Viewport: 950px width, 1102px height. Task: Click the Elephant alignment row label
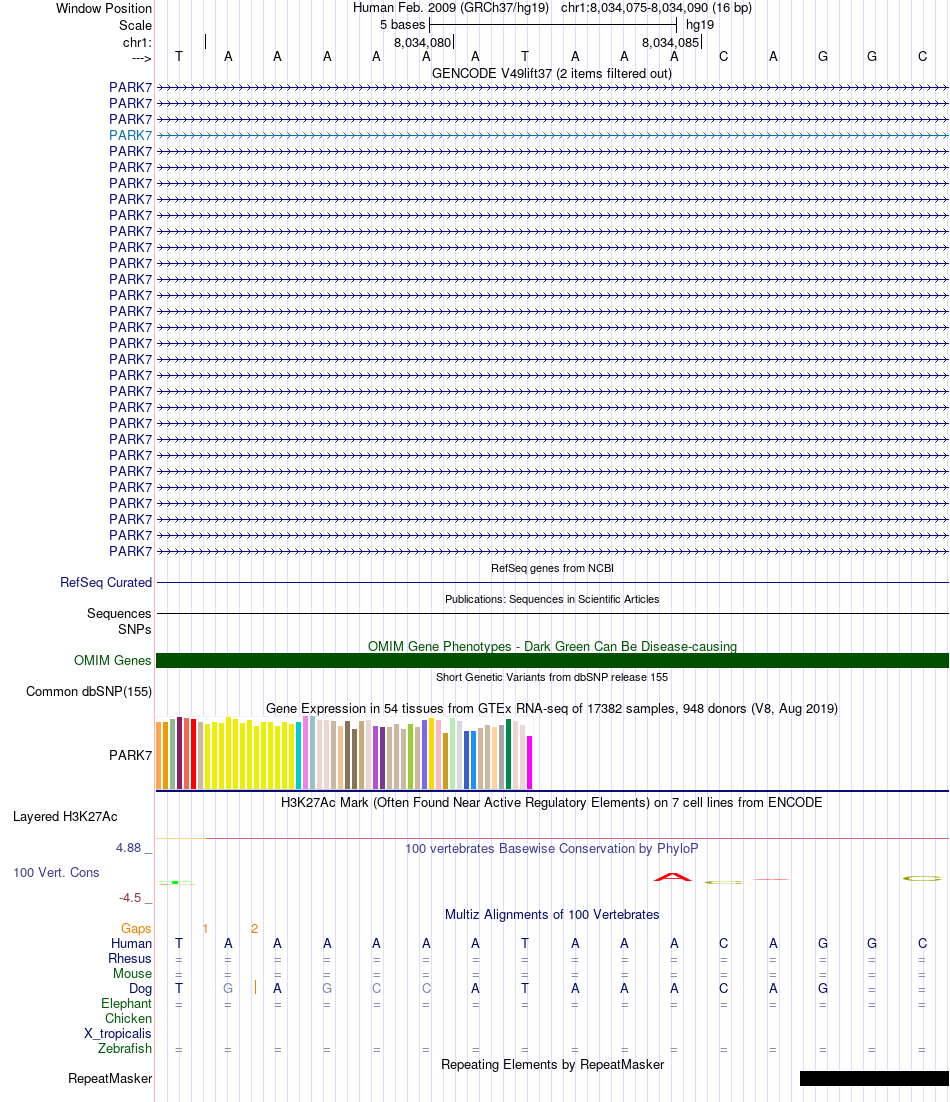point(126,1004)
